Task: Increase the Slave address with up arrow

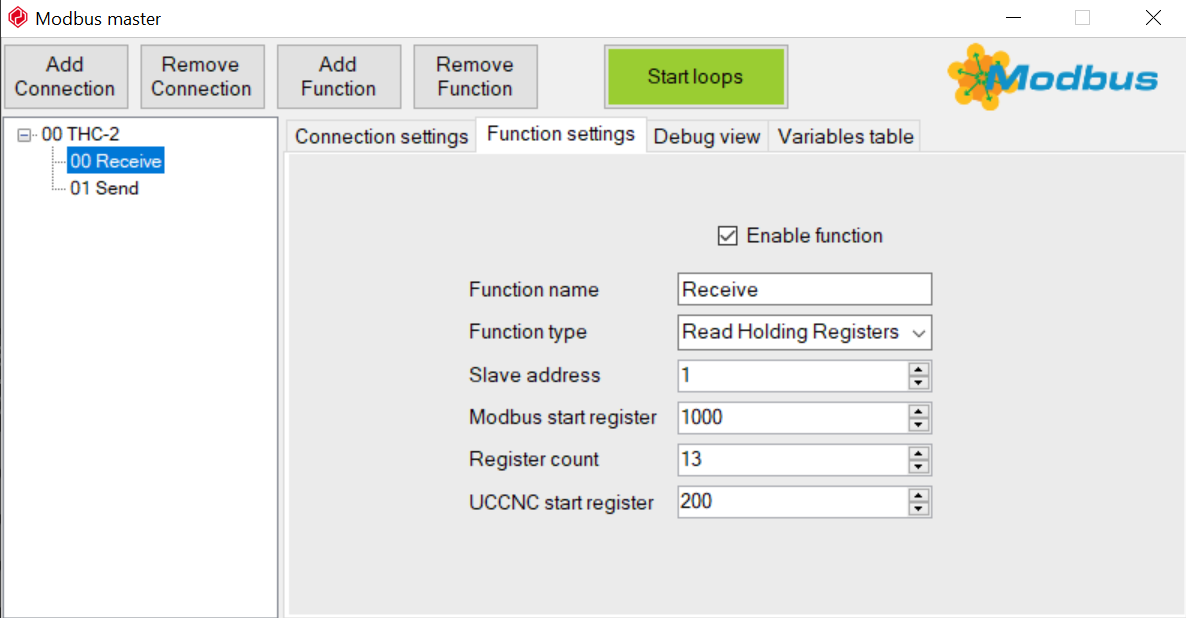Action: pyautogui.click(x=918, y=369)
